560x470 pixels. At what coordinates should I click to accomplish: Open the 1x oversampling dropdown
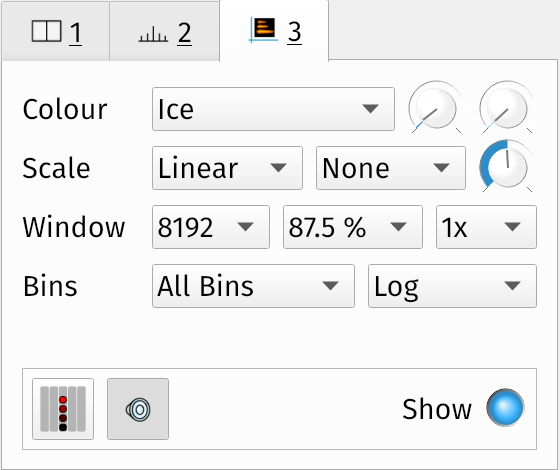[486, 227]
